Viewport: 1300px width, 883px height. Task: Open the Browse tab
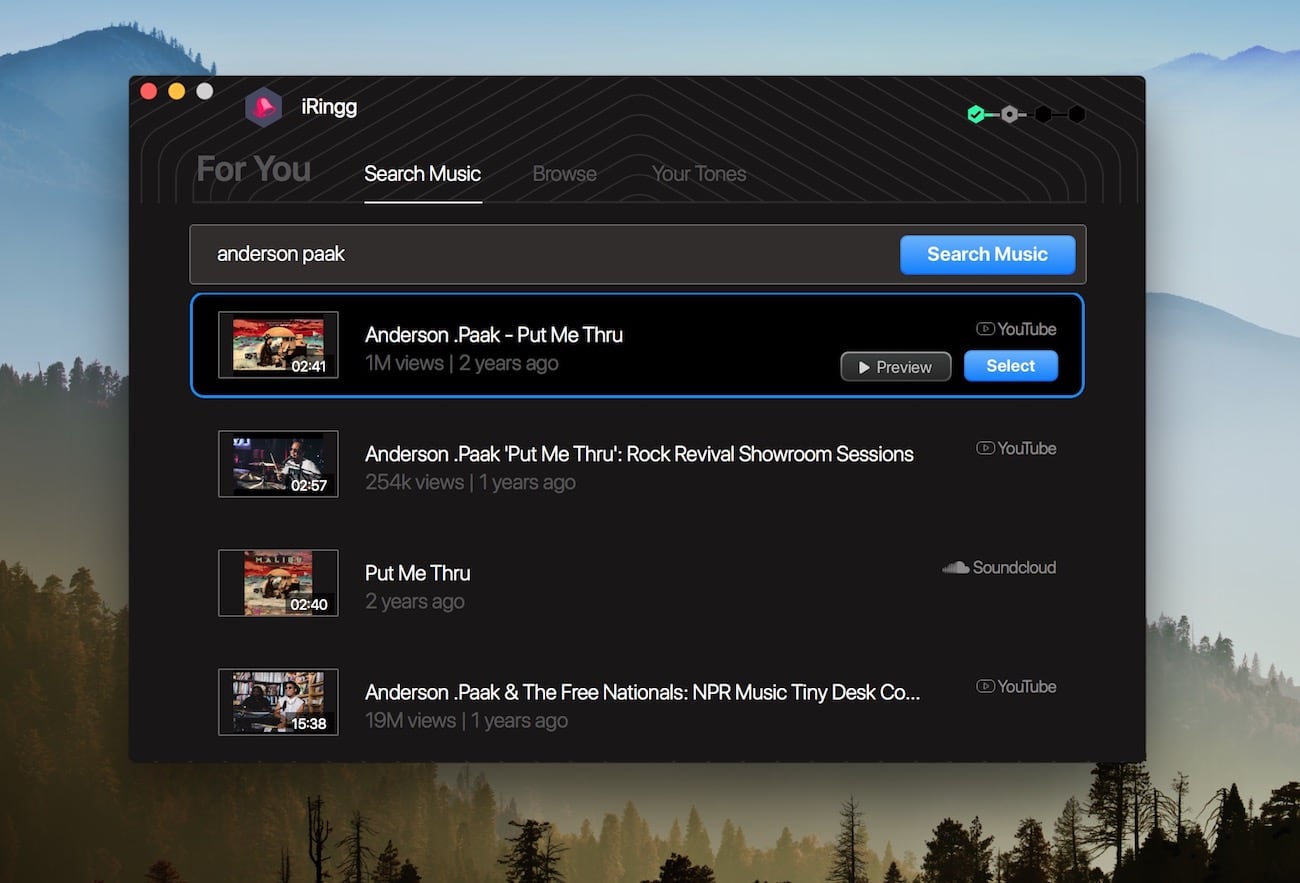[x=564, y=173]
